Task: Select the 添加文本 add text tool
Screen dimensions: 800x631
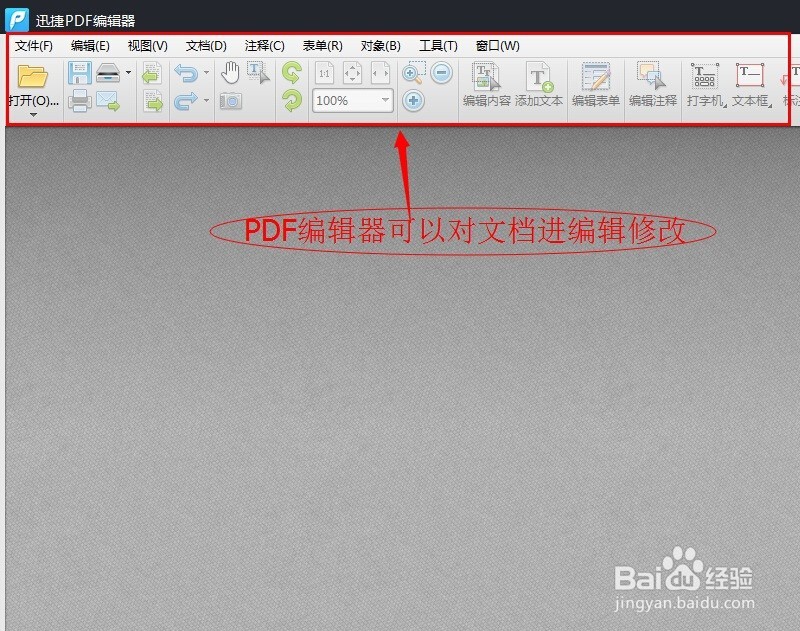Action: [x=536, y=85]
